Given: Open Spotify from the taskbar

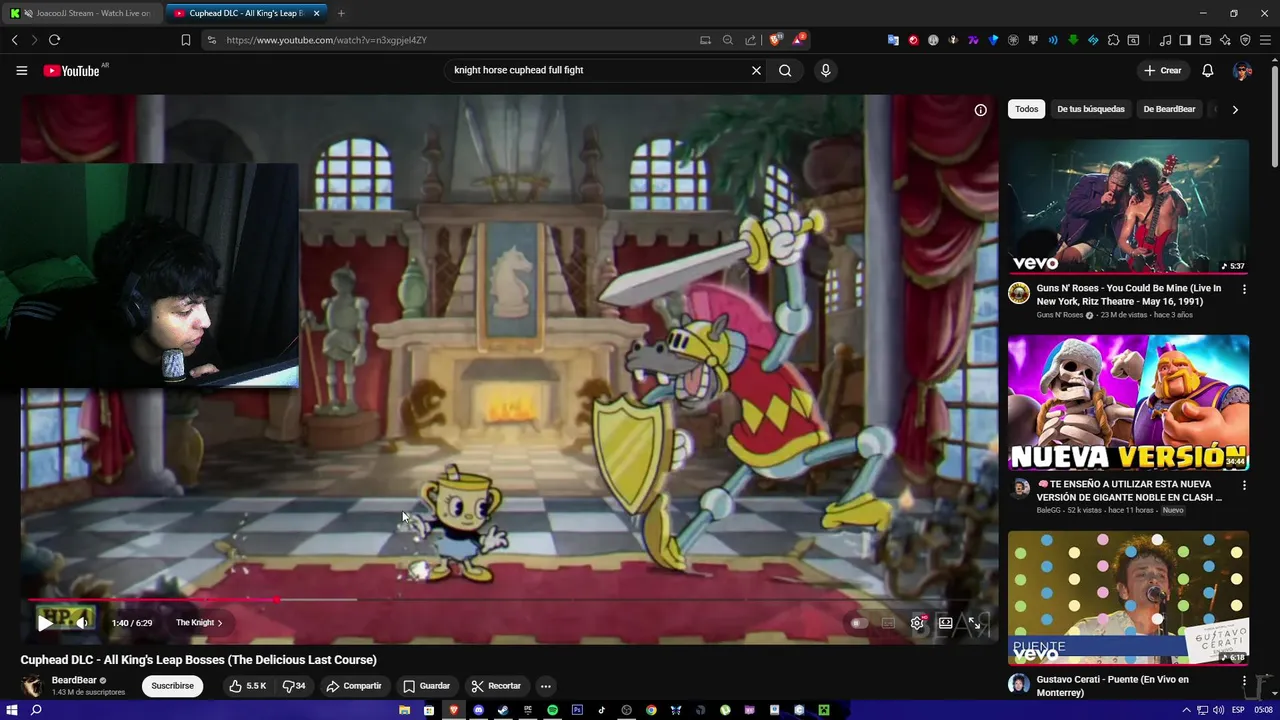Looking at the screenshot, I should 552,710.
